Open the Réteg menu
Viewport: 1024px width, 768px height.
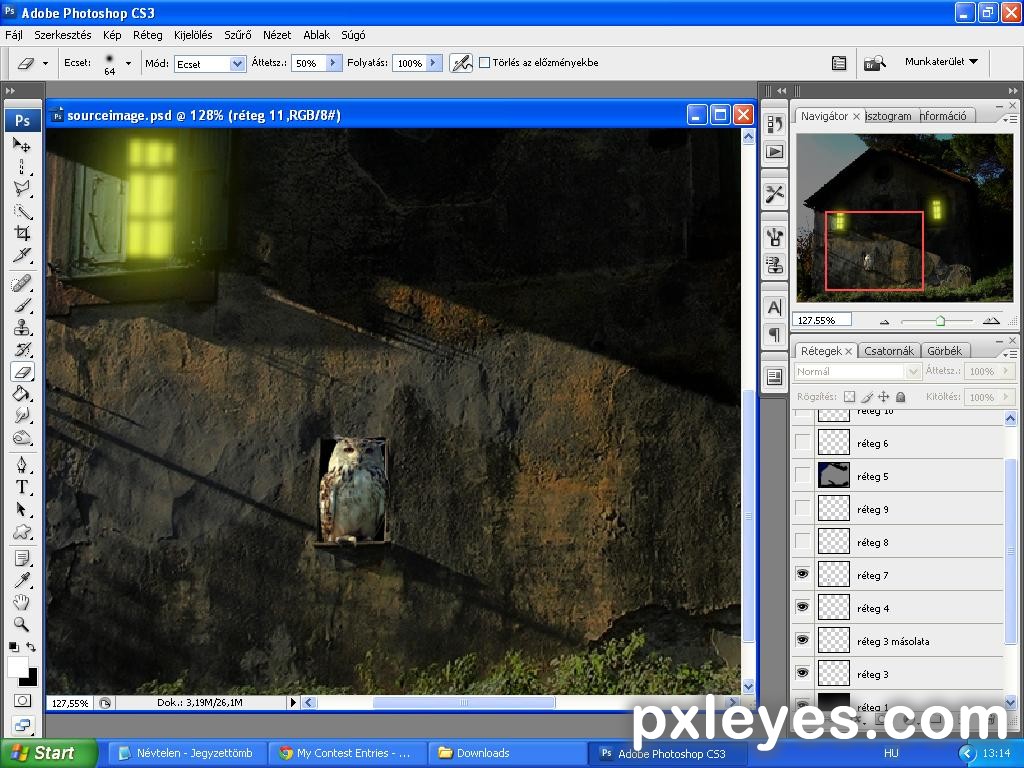point(148,35)
